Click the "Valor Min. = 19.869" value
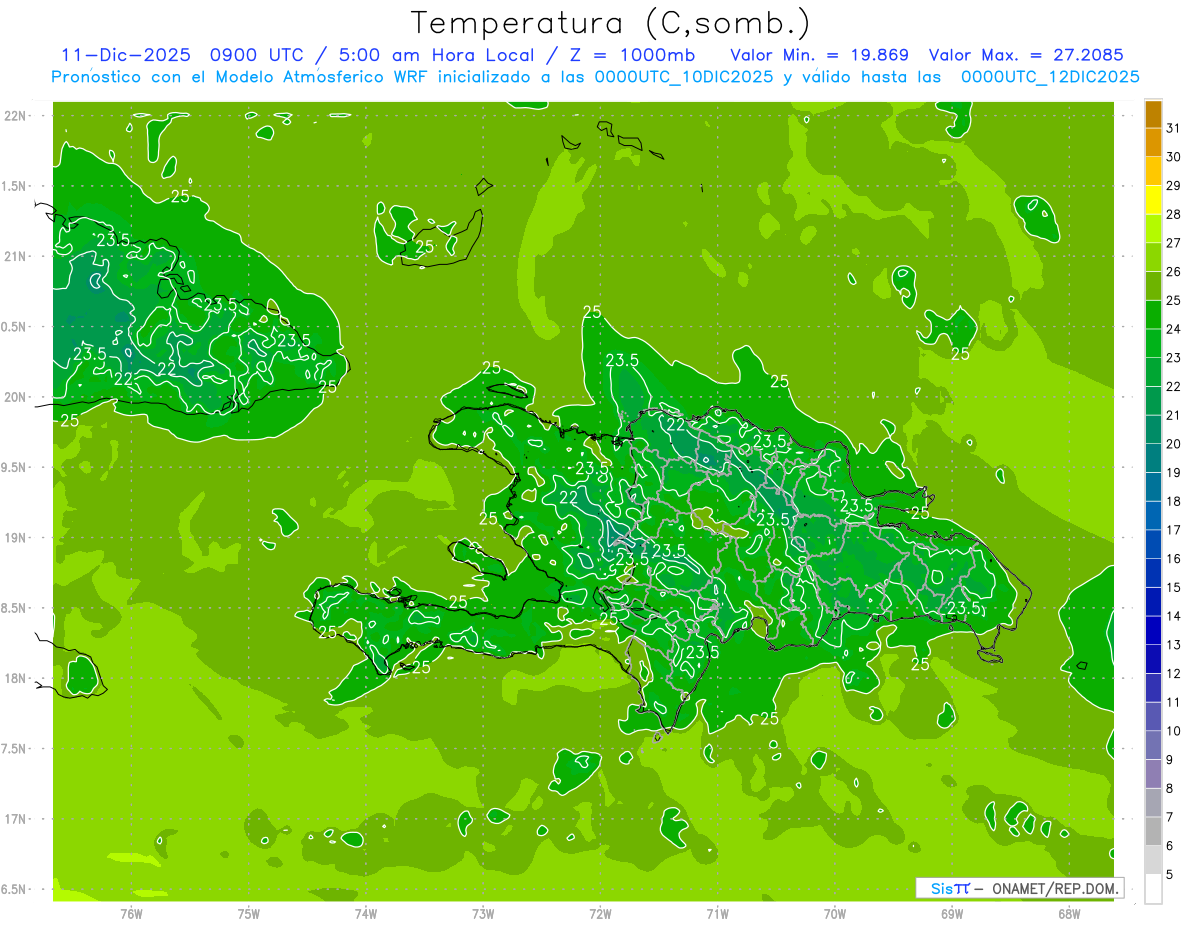 pos(821,55)
